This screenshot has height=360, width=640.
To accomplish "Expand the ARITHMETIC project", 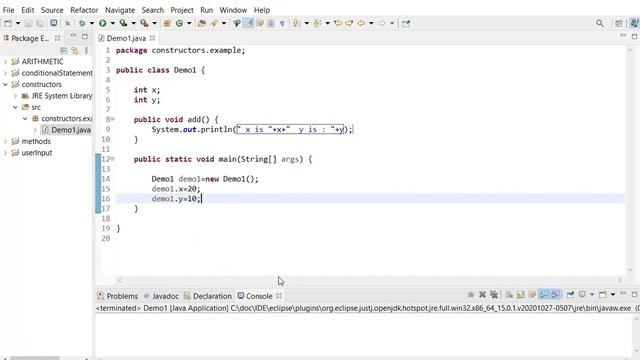I will point(5,62).
